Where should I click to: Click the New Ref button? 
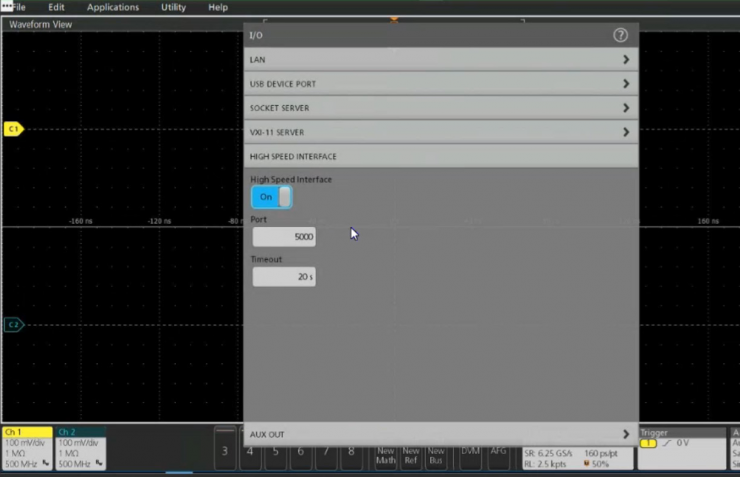(411, 456)
